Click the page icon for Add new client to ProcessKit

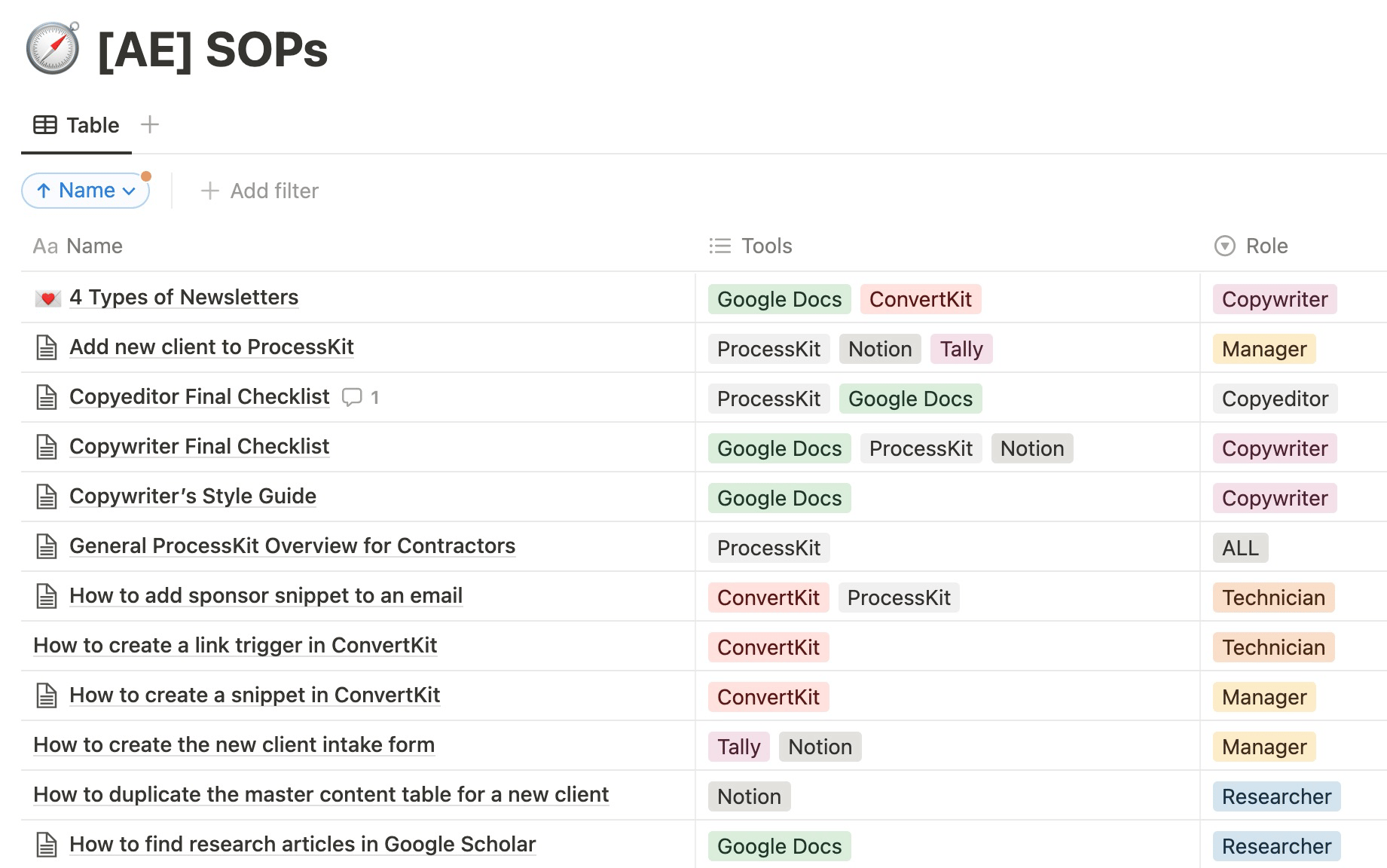click(x=47, y=347)
